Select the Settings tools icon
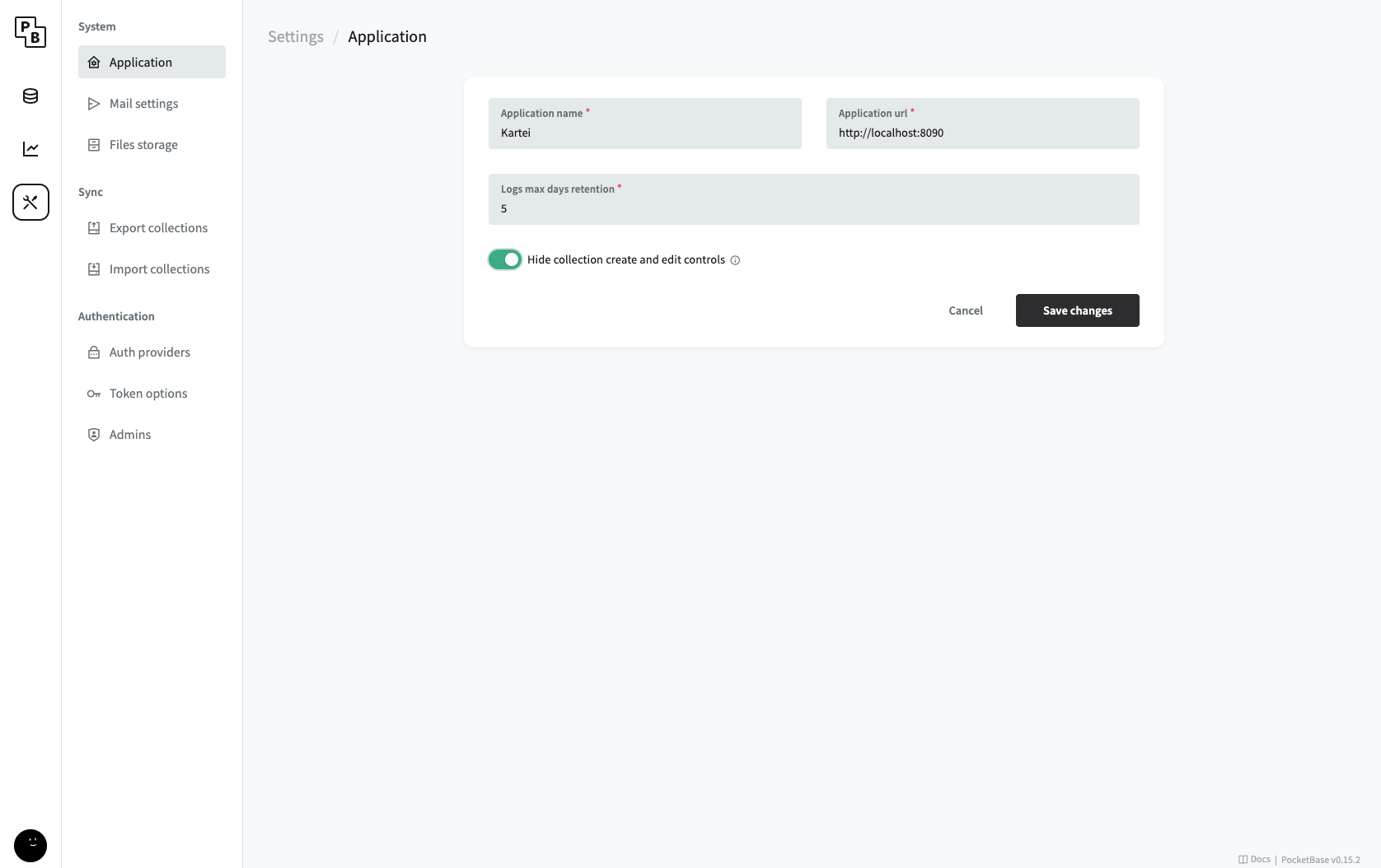This screenshot has width=1381, height=868. [x=30, y=202]
